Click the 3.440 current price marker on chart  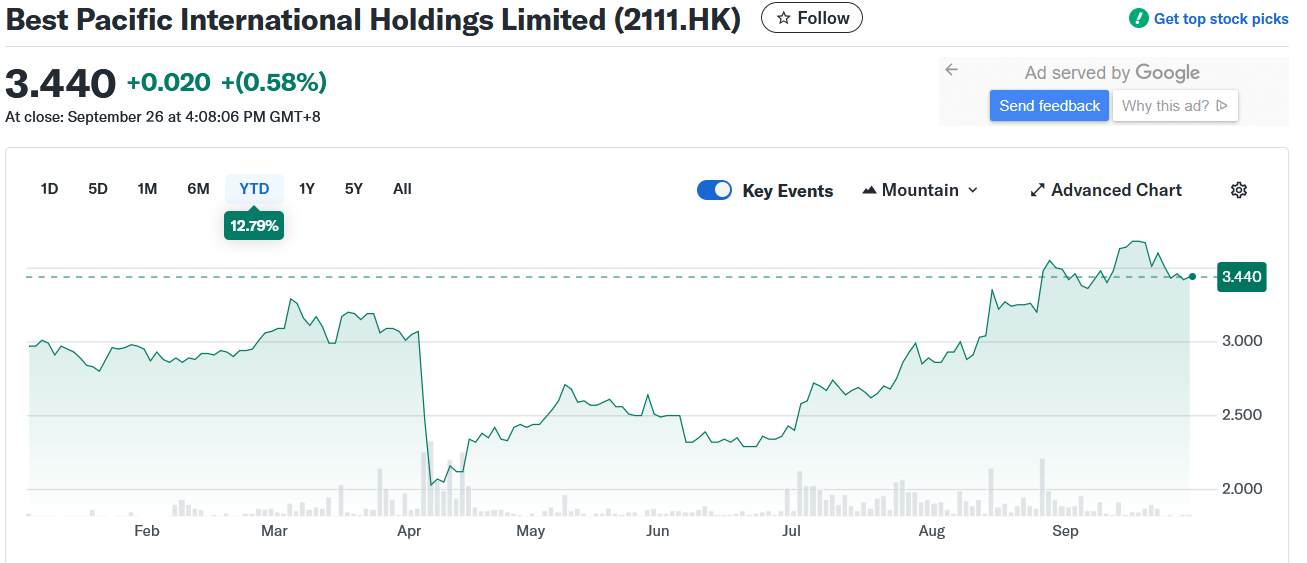pos(1241,277)
